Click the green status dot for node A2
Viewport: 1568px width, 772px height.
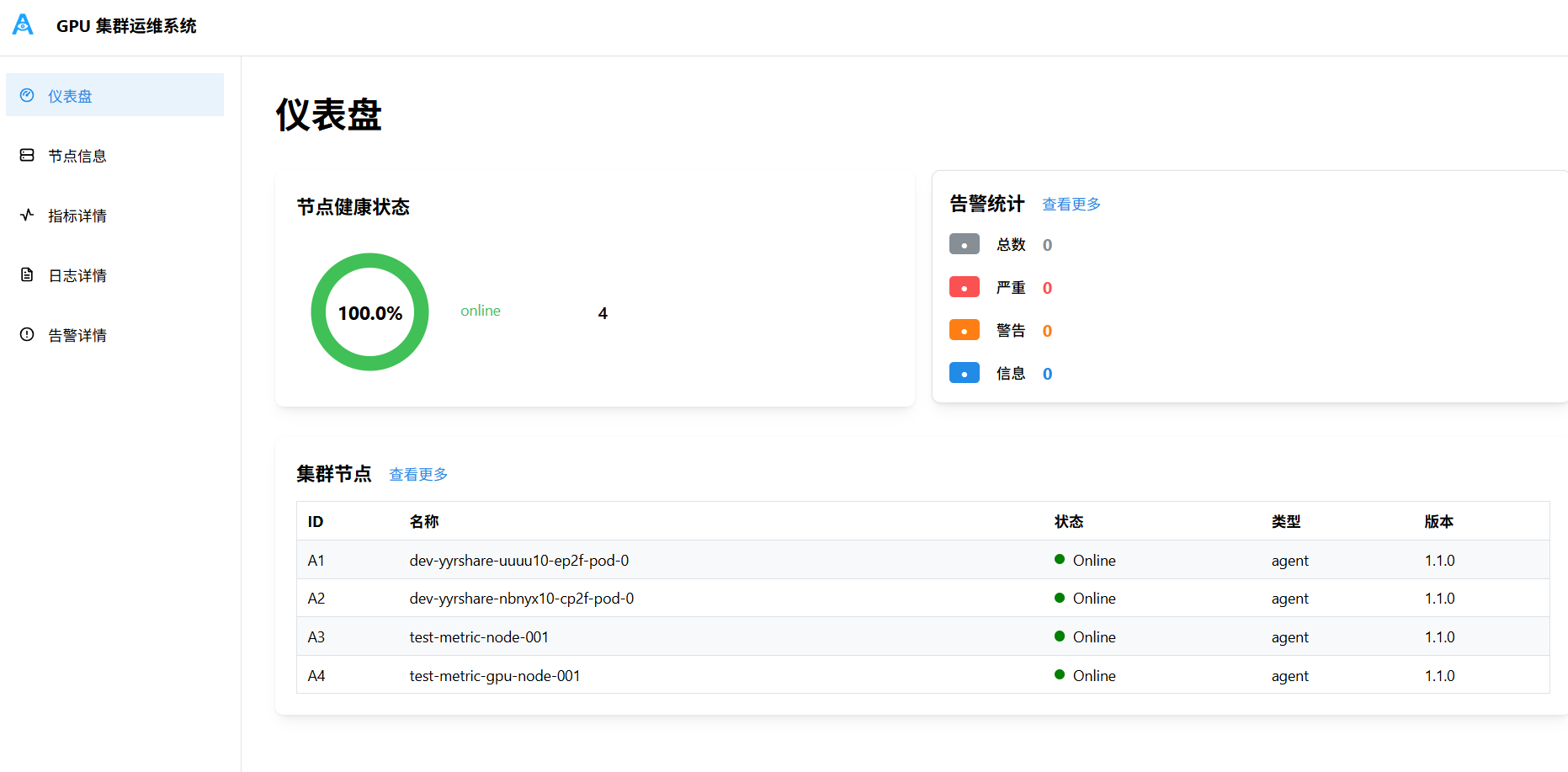(x=1060, y=598)
